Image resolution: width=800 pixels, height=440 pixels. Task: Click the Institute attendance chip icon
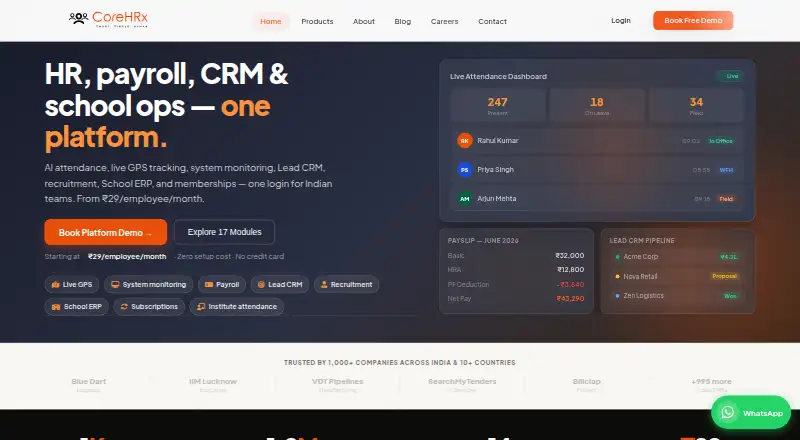click(x=201, y=306)
